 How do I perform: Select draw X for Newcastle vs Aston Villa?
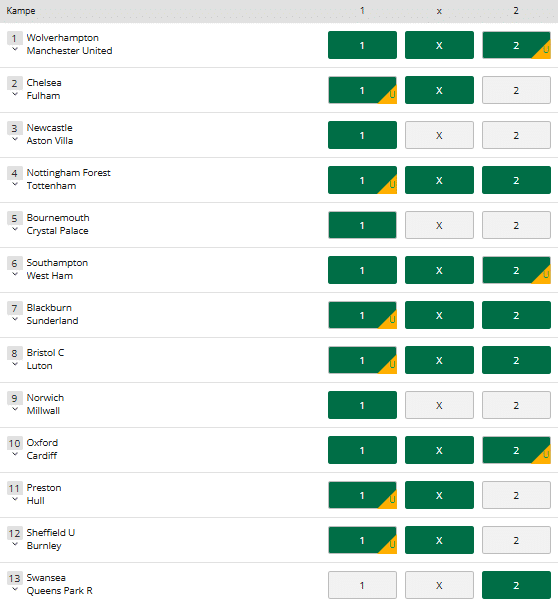tap(439, 135)
